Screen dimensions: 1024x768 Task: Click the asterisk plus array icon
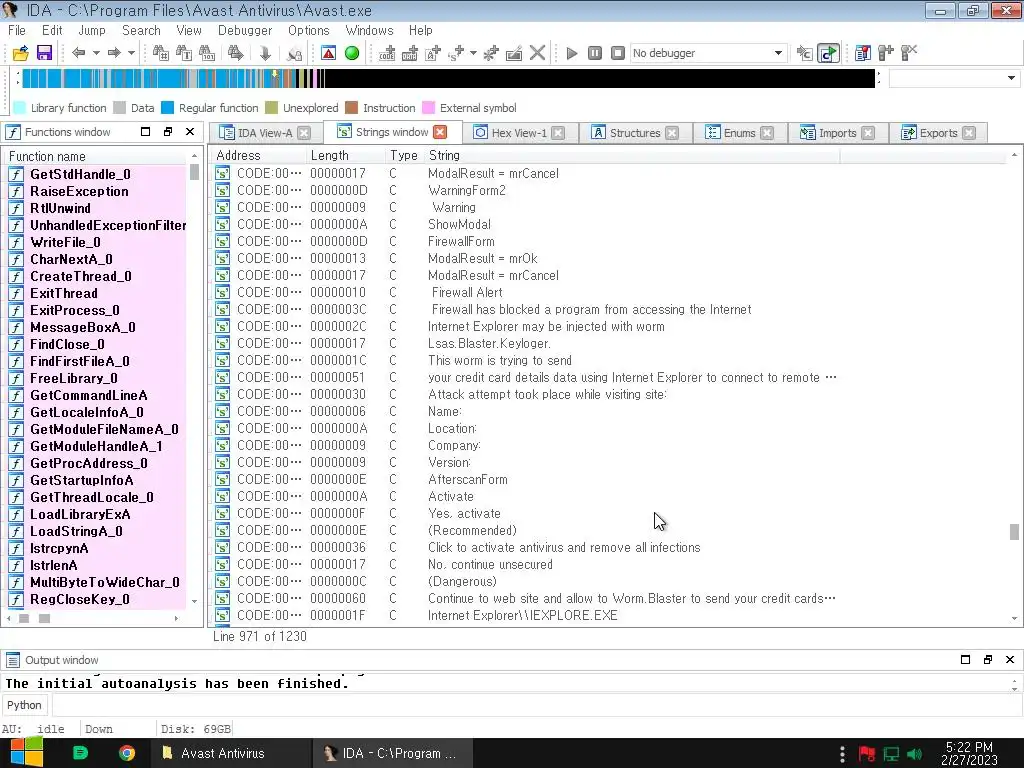point(491,53)
